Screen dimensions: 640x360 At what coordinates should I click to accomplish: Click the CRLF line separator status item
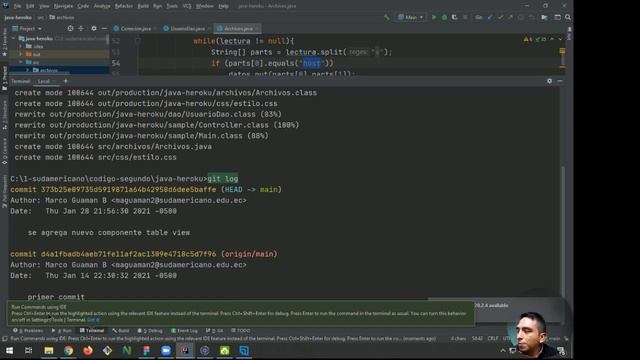coord(493,338)
